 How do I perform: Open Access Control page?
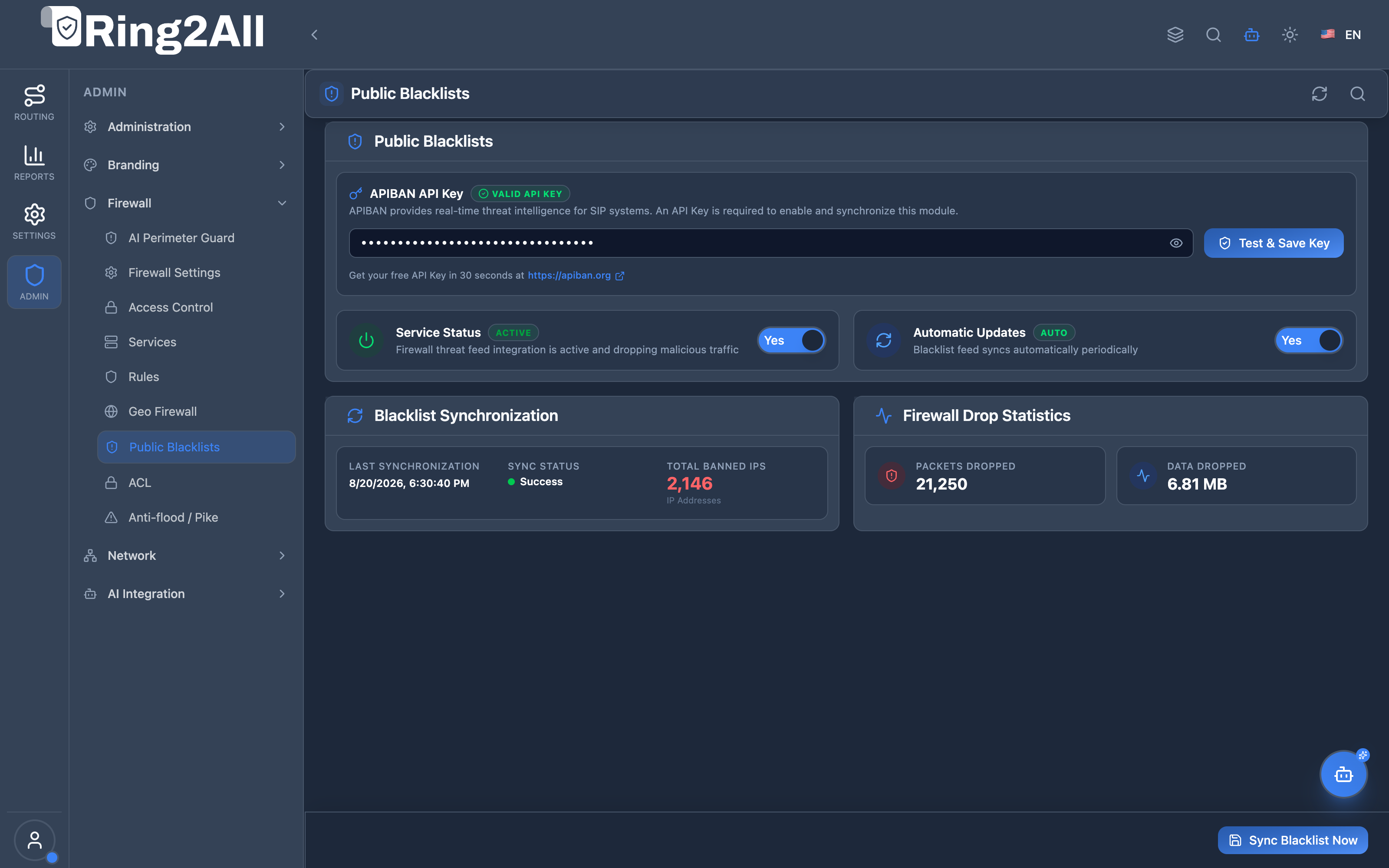coord(196,307)
